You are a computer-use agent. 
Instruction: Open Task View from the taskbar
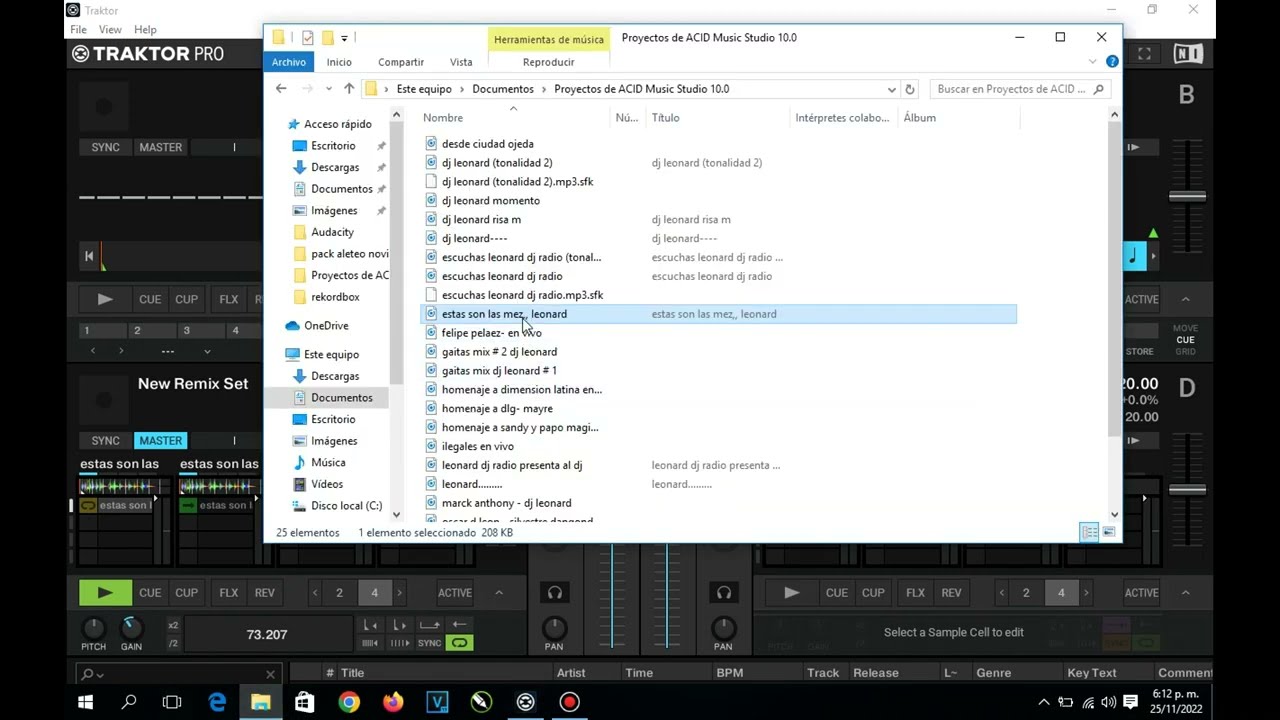(172, 702)
